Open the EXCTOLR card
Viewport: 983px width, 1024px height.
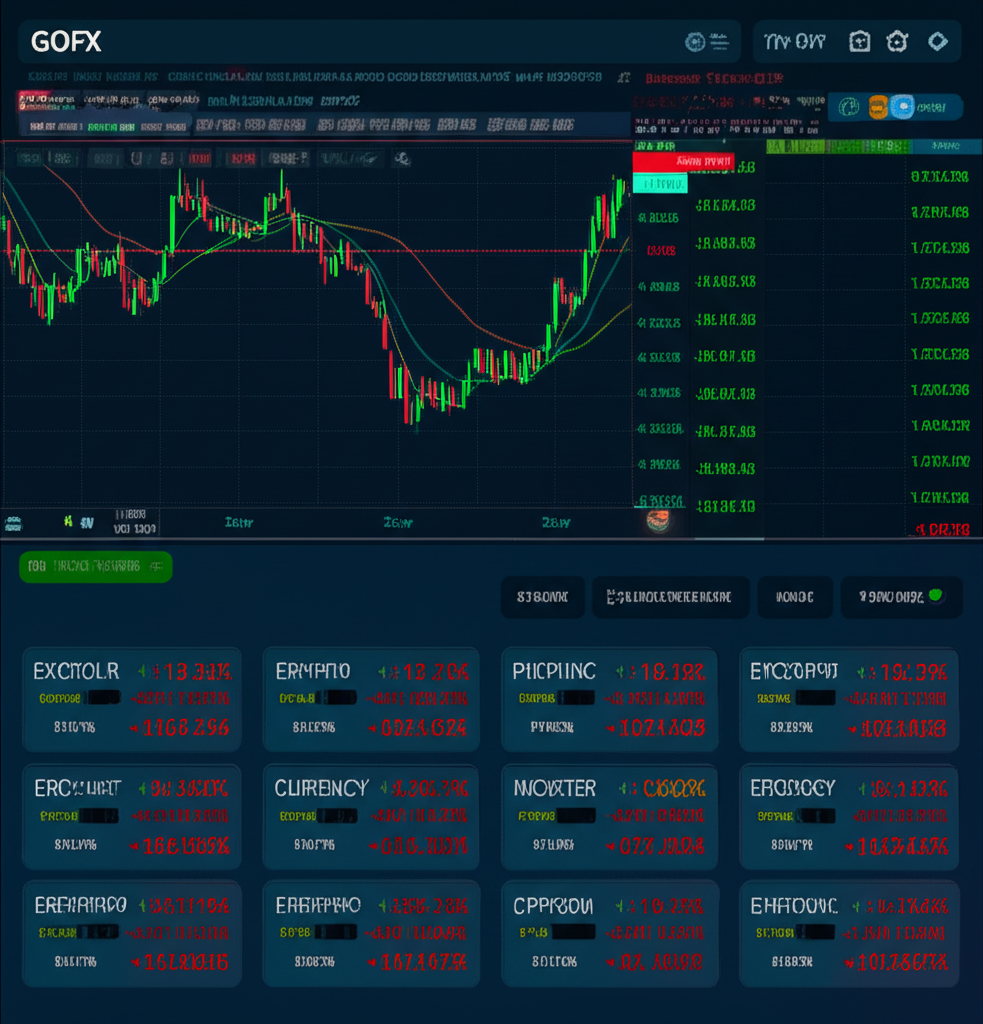pyautogui.click(x=131, y=699)
